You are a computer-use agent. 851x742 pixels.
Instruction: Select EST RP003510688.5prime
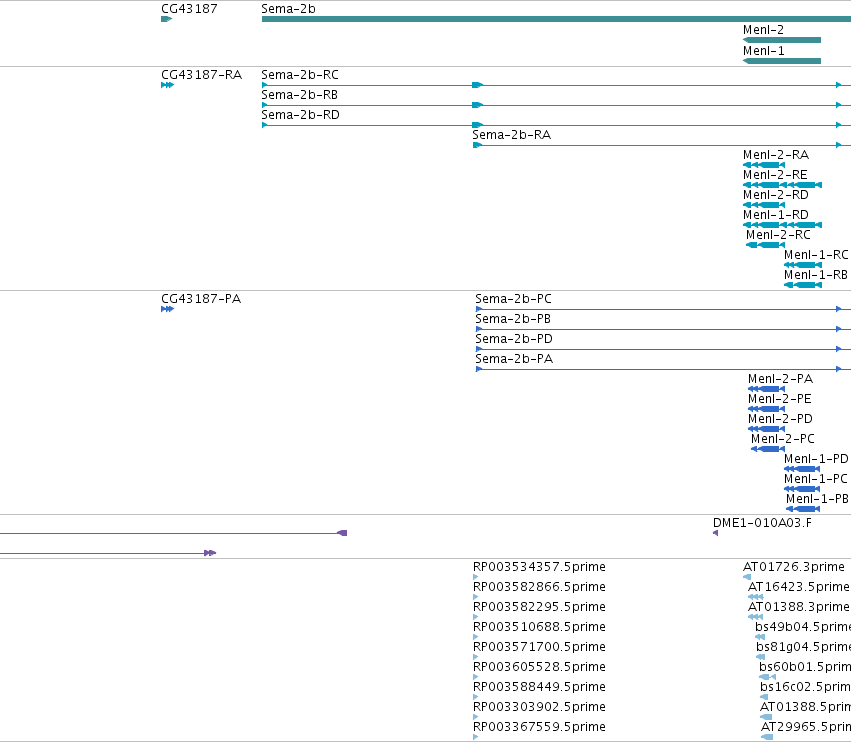pos(539,627)
